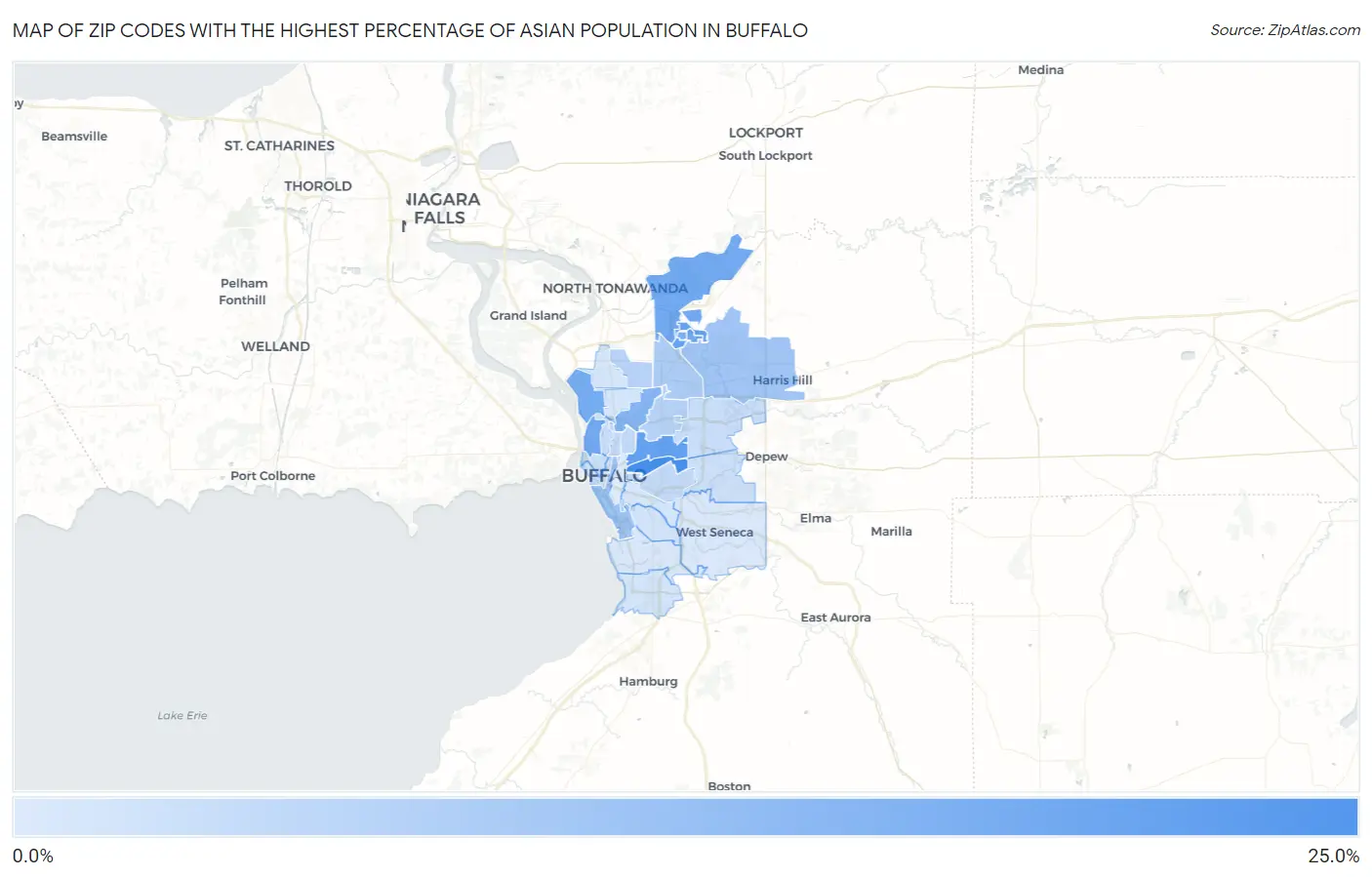The height and width of the screenshot is (877, 1372).
Task: Click the Hamburg label
Action: (648, 682)
